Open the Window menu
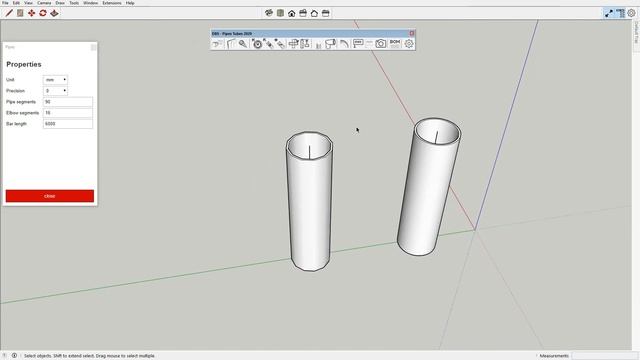Image resolution: width=640 pixels, height=360 pixels. pos(91,3)
